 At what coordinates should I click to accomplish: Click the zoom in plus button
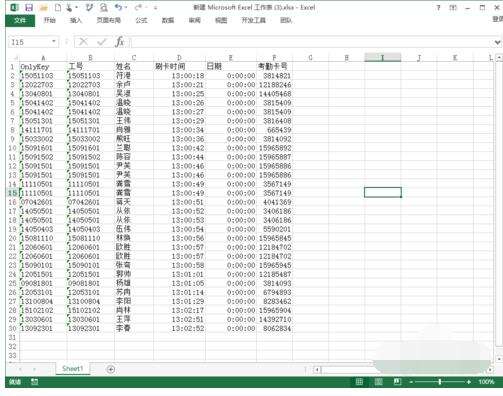pyautogui.click(x=469, y=382)
